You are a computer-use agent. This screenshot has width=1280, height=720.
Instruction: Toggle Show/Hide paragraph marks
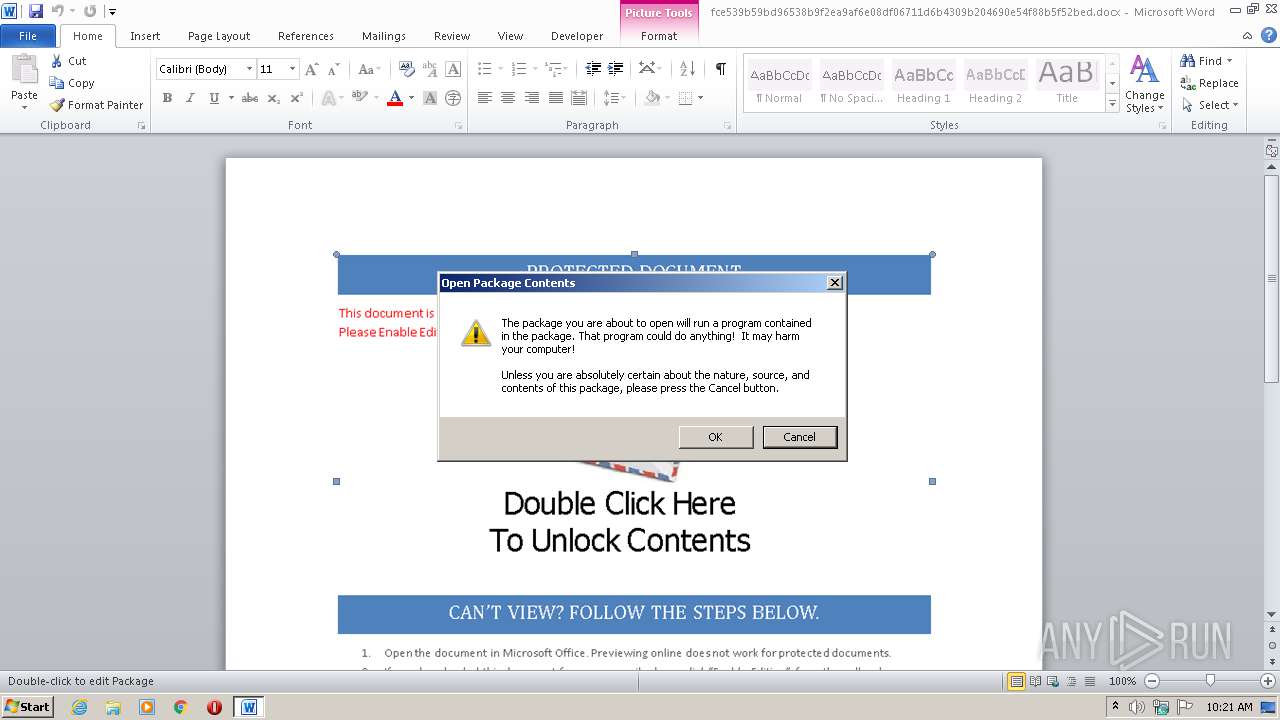pyautogui.click(x=720, y=69)
